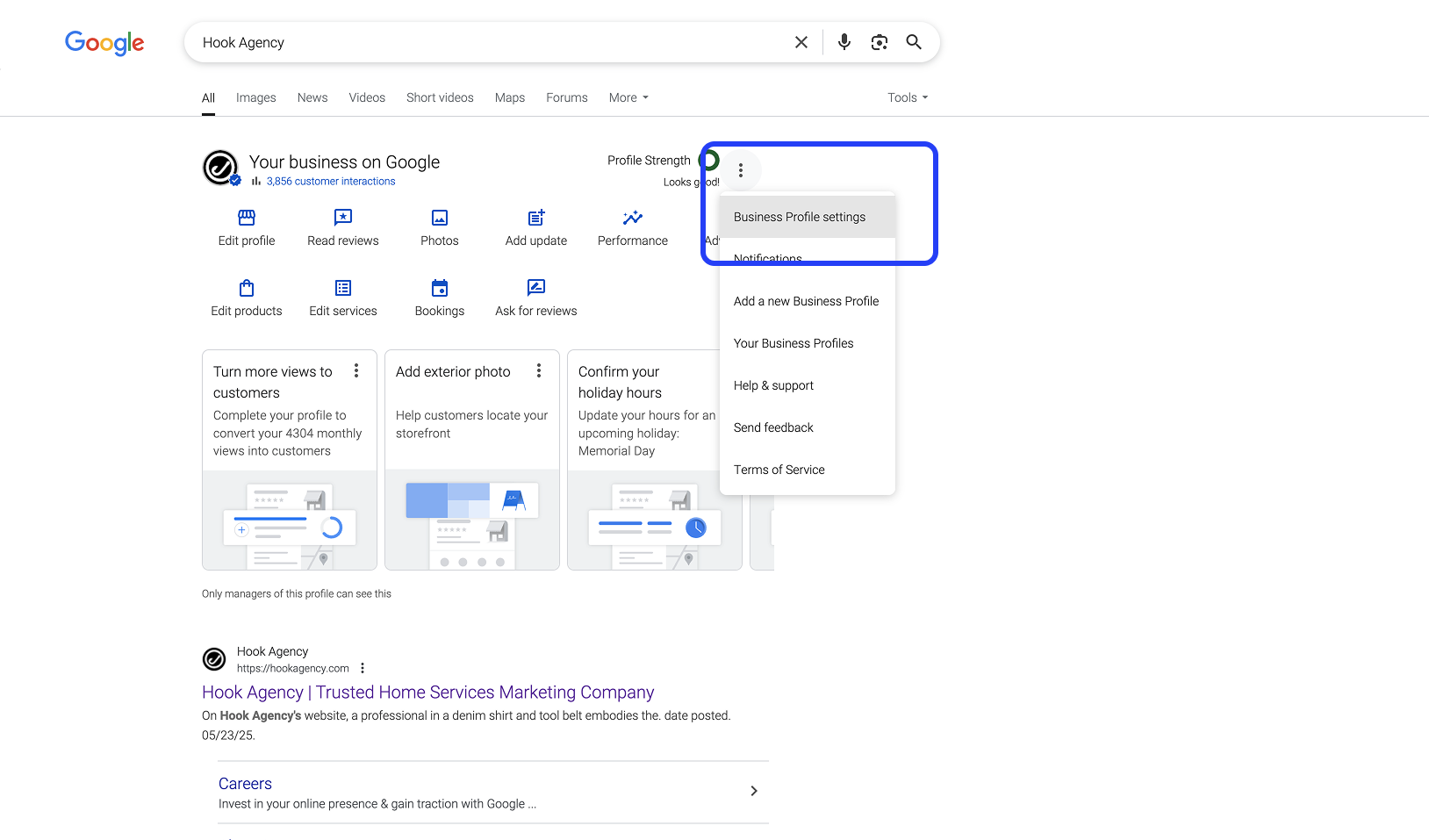Open Hook Agency Trusted Home Services result
This screenshot has height=840, width=1429.
point(428,693)
